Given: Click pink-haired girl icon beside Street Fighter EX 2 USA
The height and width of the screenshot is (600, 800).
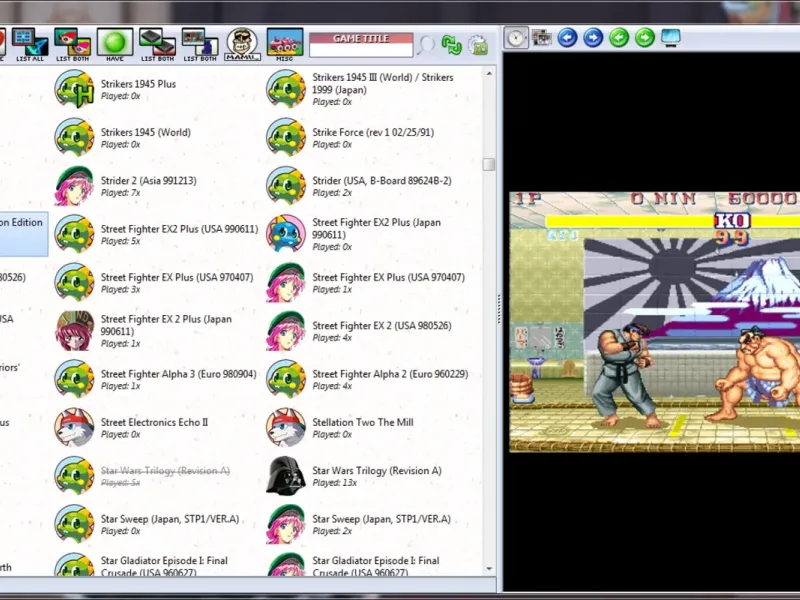Looking at the screenshot, I should point(286,331).
